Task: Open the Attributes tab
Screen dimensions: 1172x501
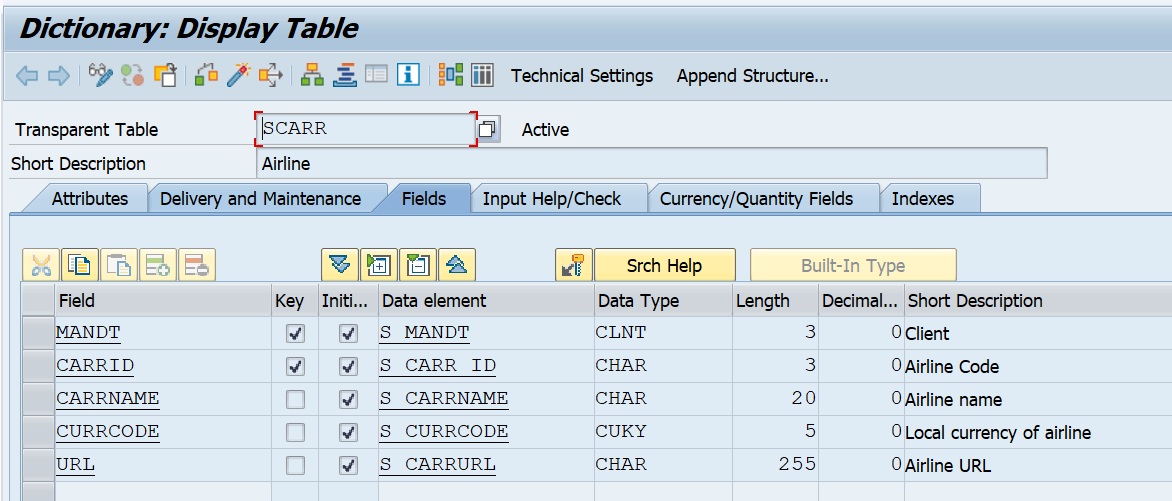Action: pyautogui.click(x=90, y=198)
